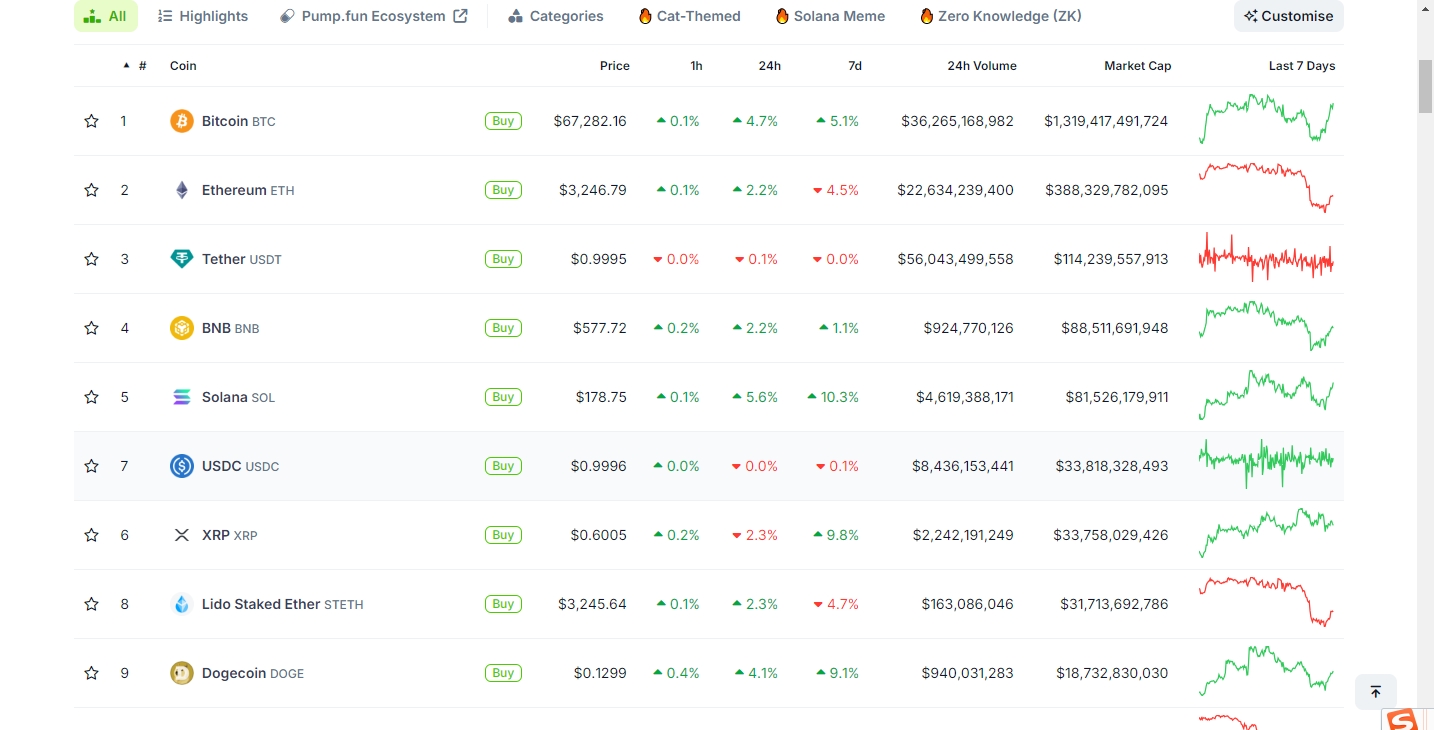Open XRP 7-day sparkline chart
1434x730 pixels.
pyautogui.click(x=1266, y=533)
